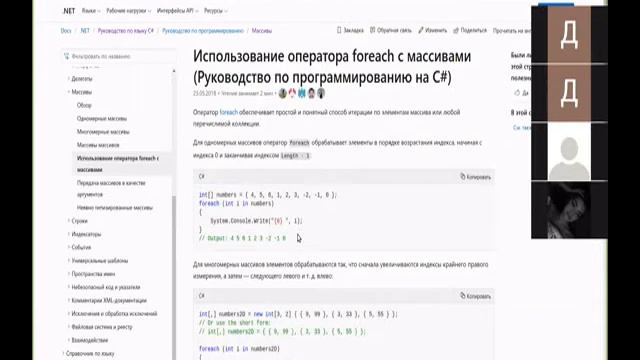The width and height of the screenshot is (640, 360).
Task: Click the Изменить pencil icon
Action: (421, 30)
